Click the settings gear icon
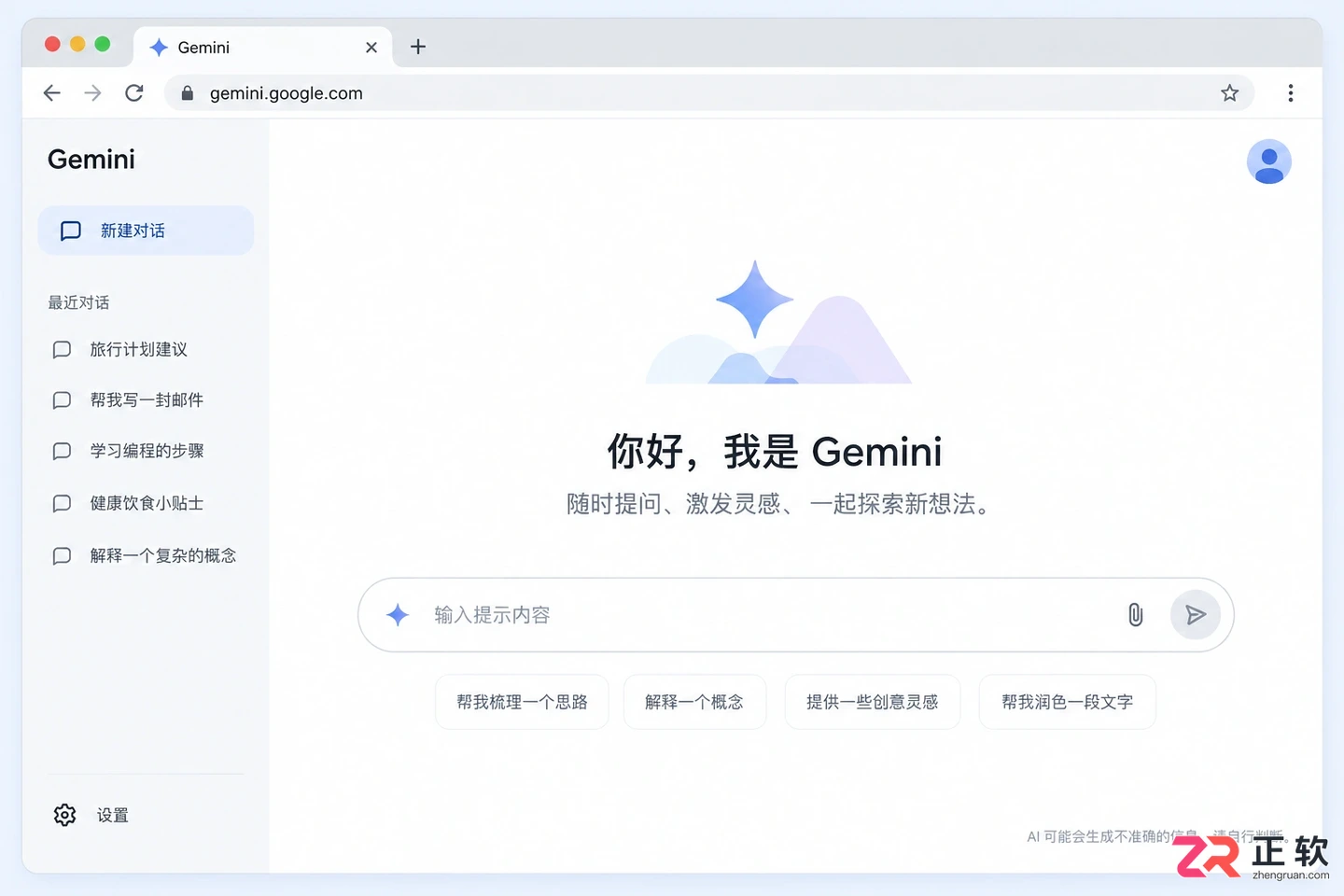This screenshot has height=896, width=1344. tap(64, 815)
